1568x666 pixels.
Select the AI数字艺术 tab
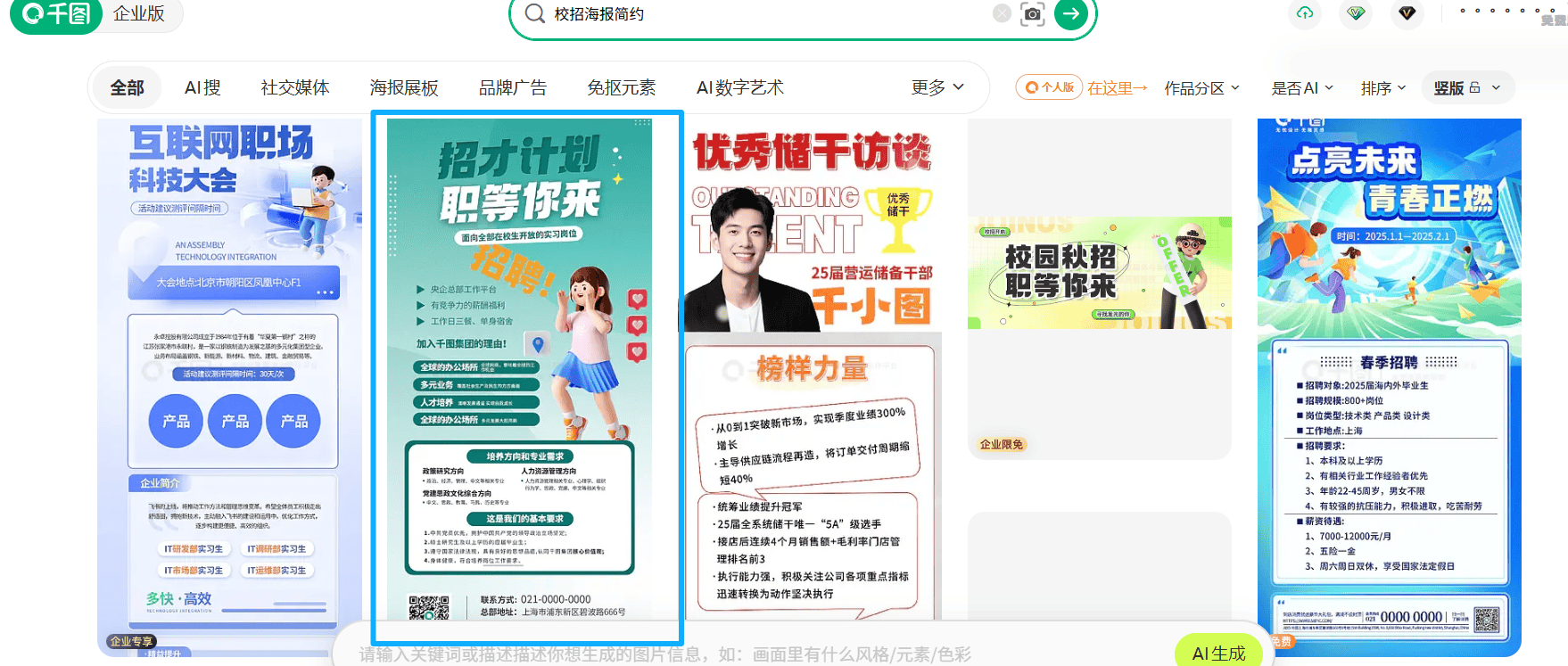pos(739,87)
